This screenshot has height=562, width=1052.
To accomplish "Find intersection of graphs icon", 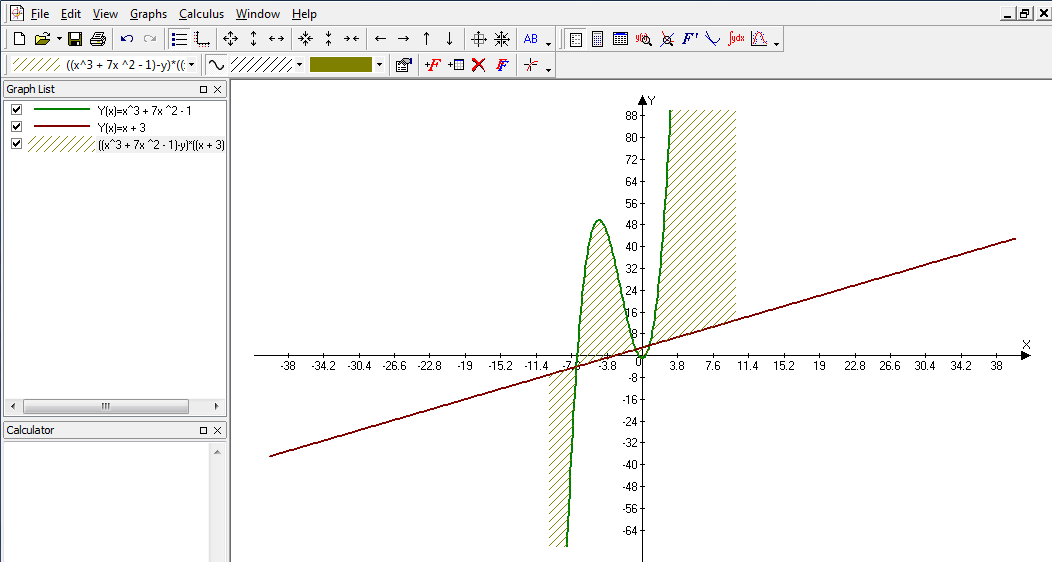I will (x=667, y=39).
